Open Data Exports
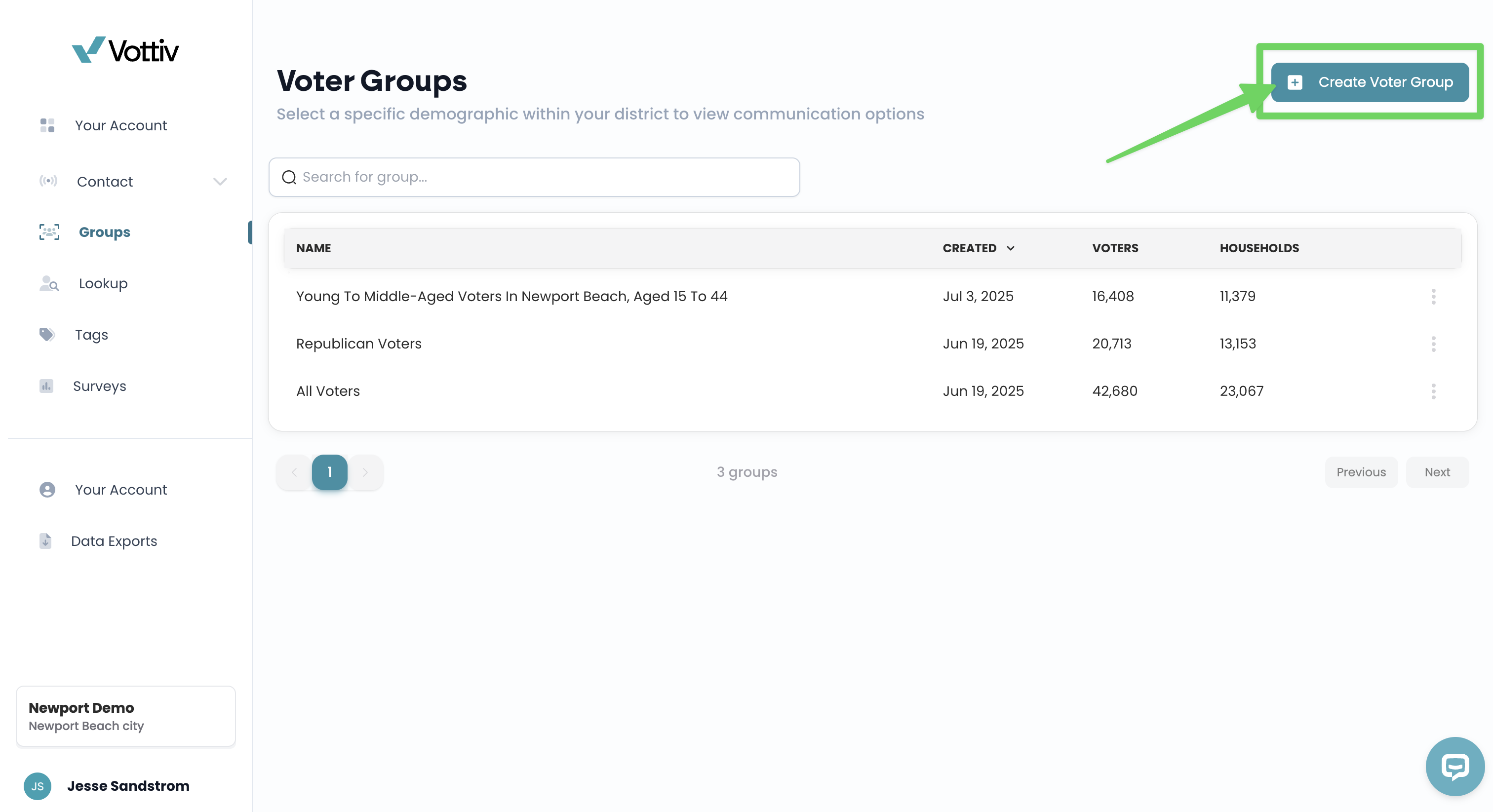This screenshot has height=812, width=1493. coord(114,541)
